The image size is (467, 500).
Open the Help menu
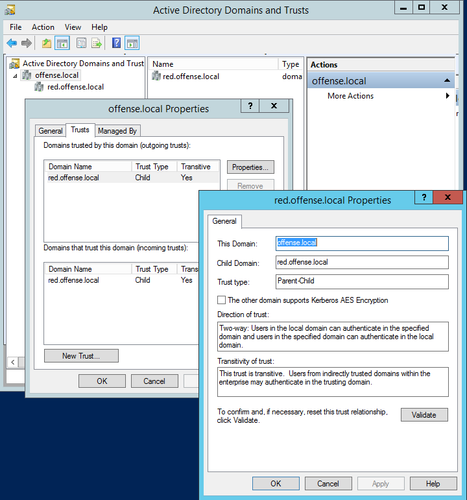click(x=99, y=27)
